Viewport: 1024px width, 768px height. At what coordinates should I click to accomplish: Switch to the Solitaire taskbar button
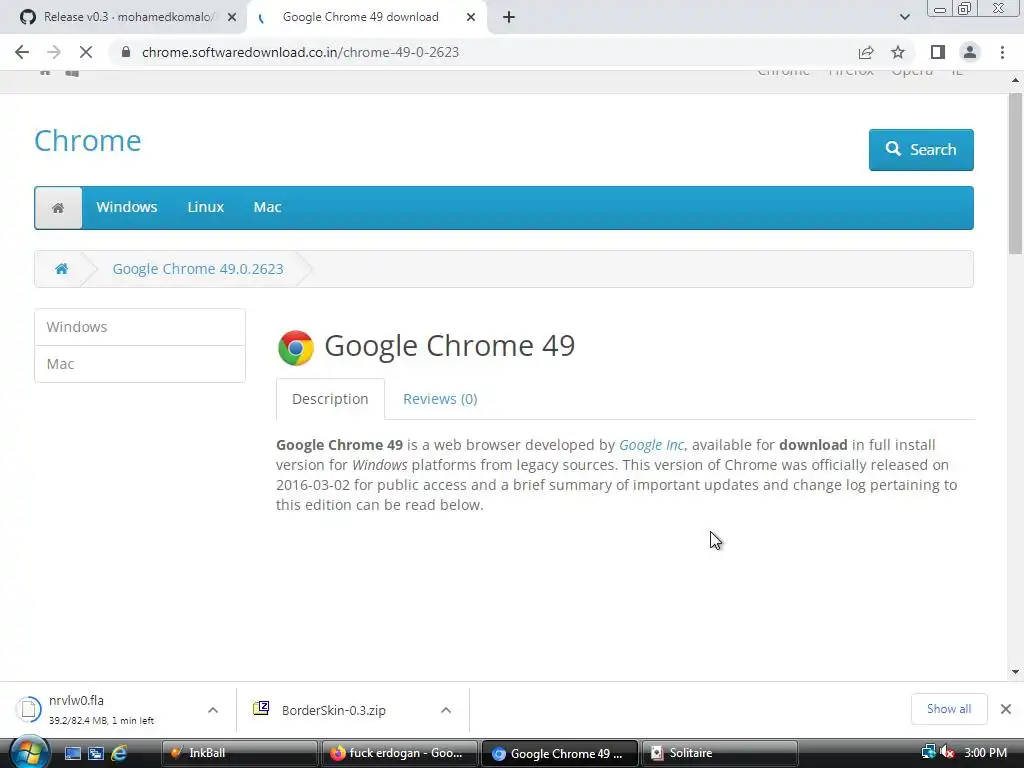tap(720, 753)
